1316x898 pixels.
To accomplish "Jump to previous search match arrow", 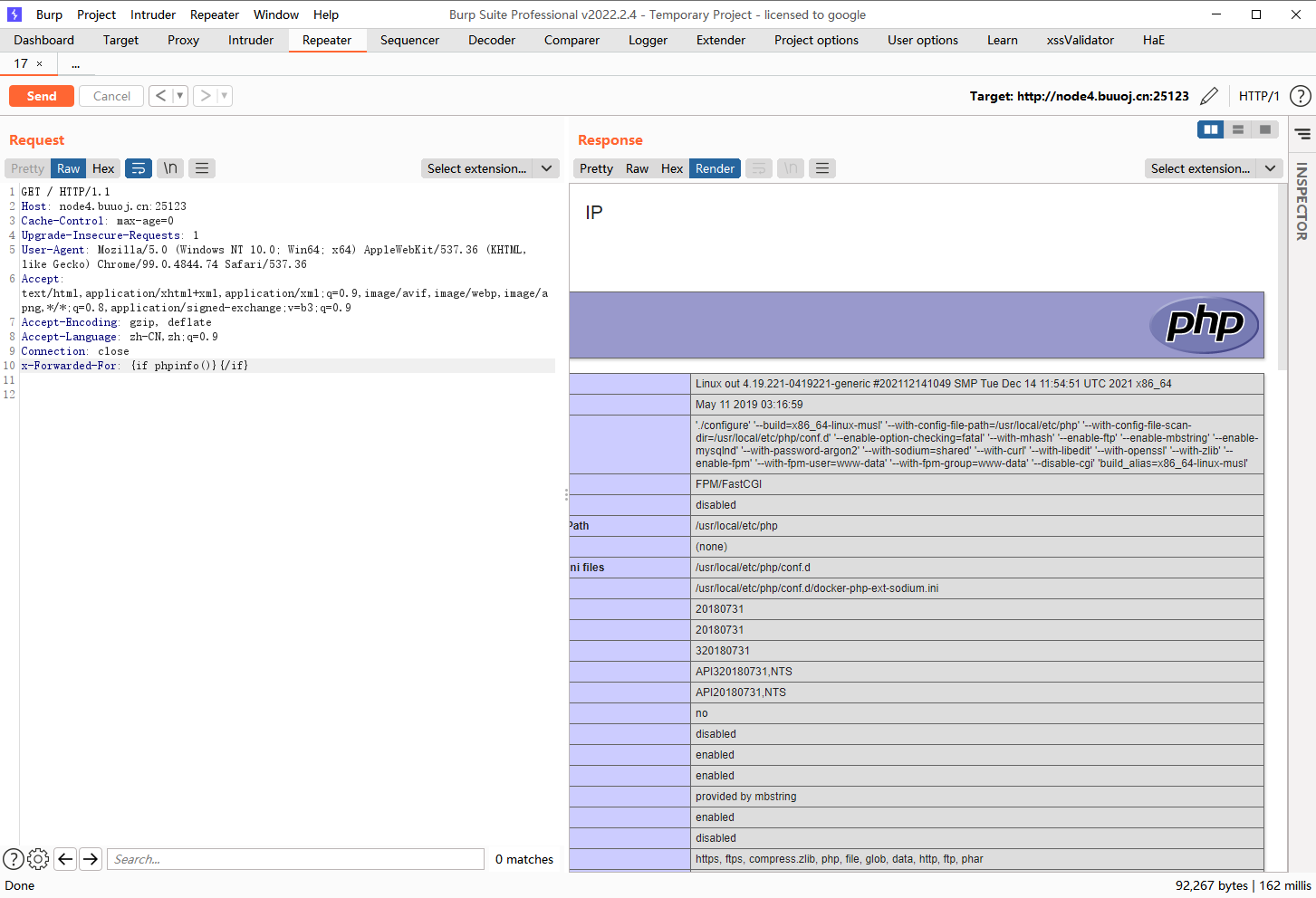I will tap(65, 859).
